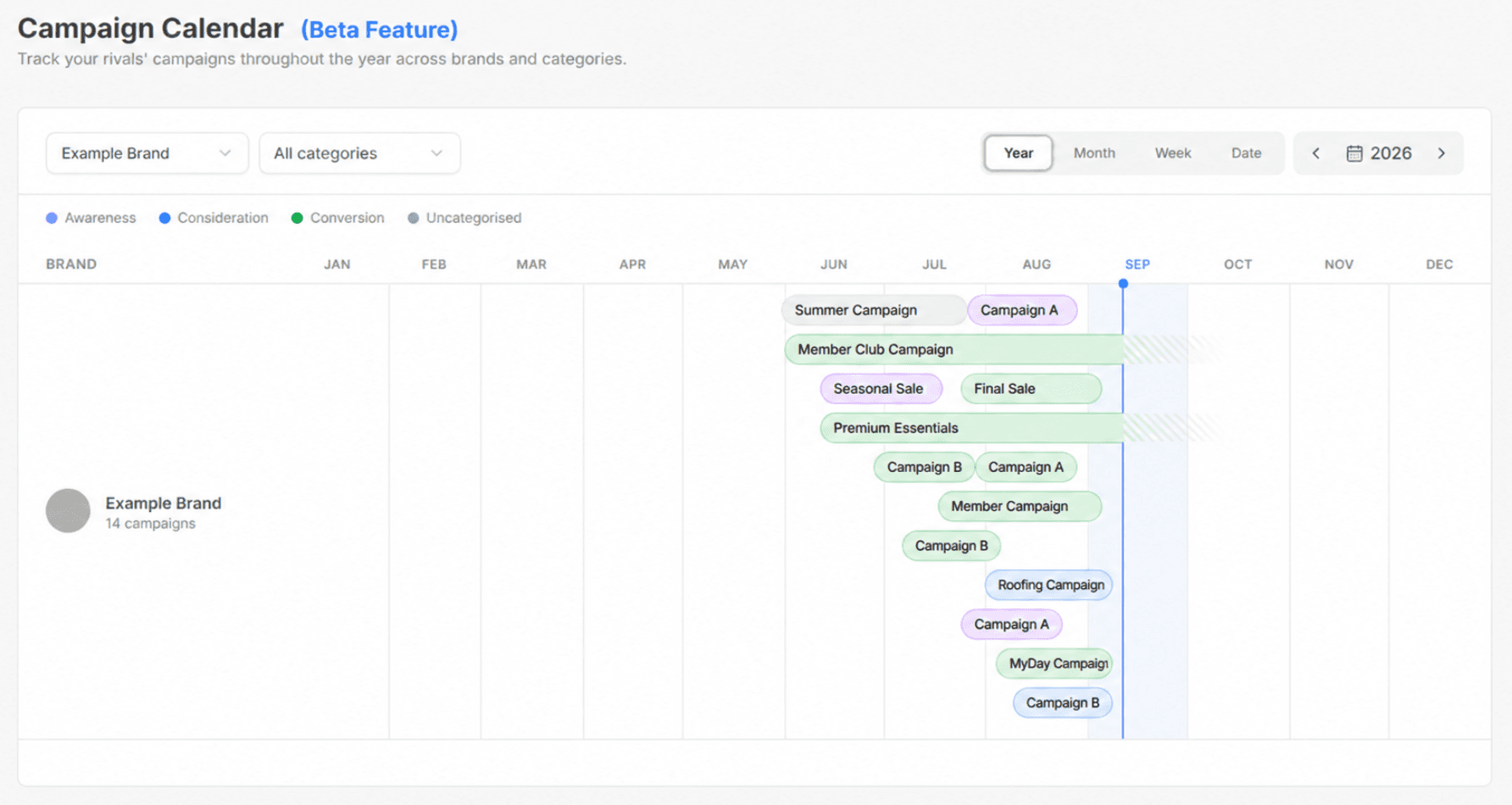
Task: Select the Final Sale campaign
Action: tap(1031, 389)
